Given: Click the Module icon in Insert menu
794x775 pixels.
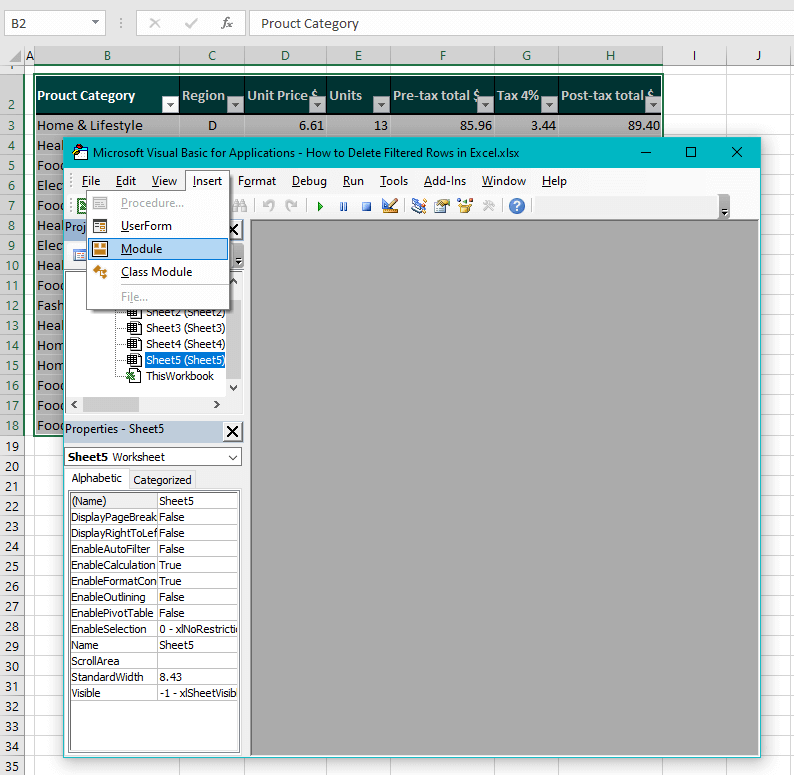Looking at the screenshot, I should tap(100, 249).
